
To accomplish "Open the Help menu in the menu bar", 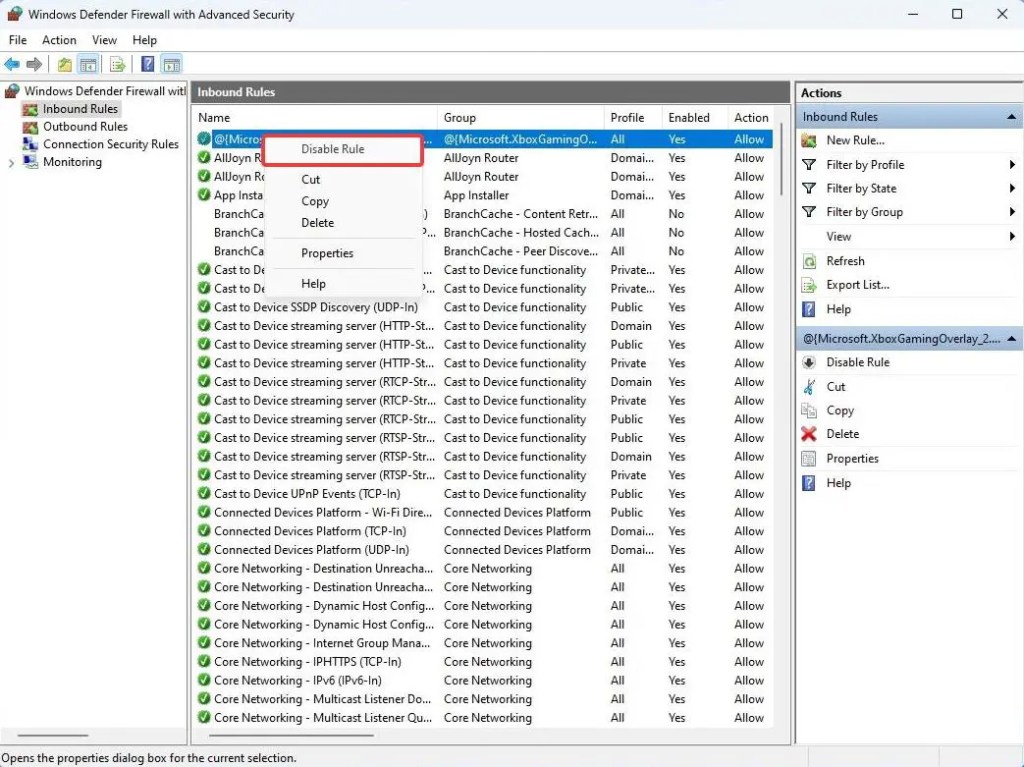I will tap(144, 40).
